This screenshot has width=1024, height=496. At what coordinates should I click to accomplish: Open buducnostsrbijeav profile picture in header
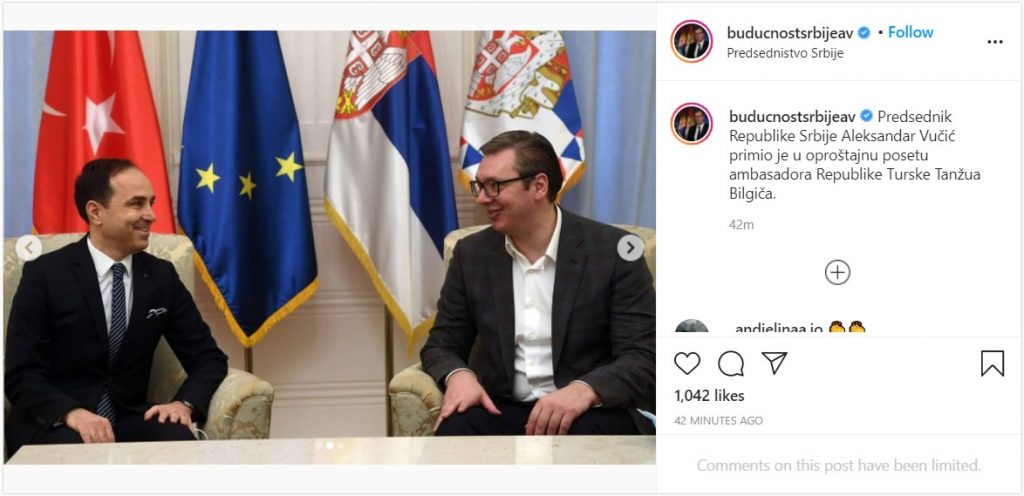point(692,42)
